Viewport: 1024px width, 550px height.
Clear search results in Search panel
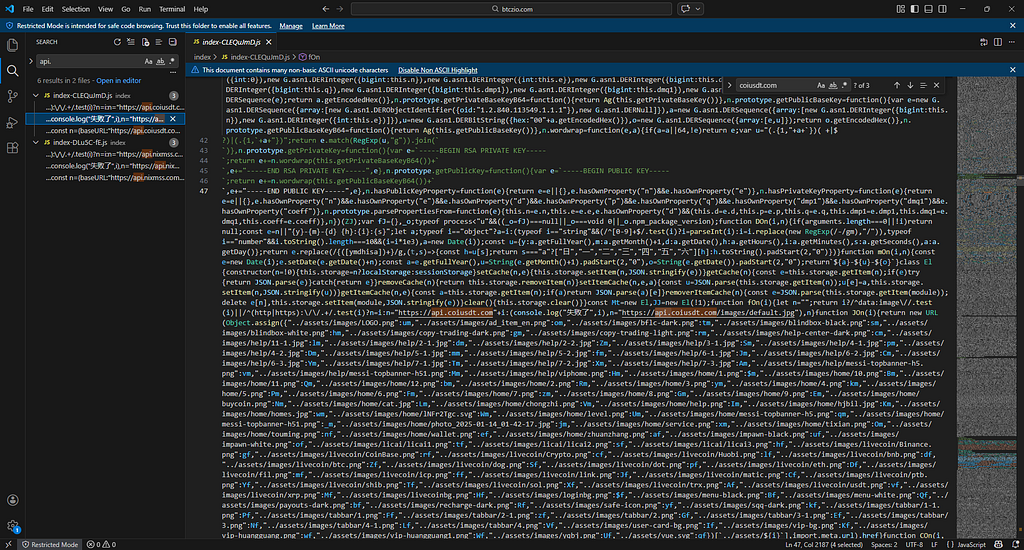[x=131, y=42]
